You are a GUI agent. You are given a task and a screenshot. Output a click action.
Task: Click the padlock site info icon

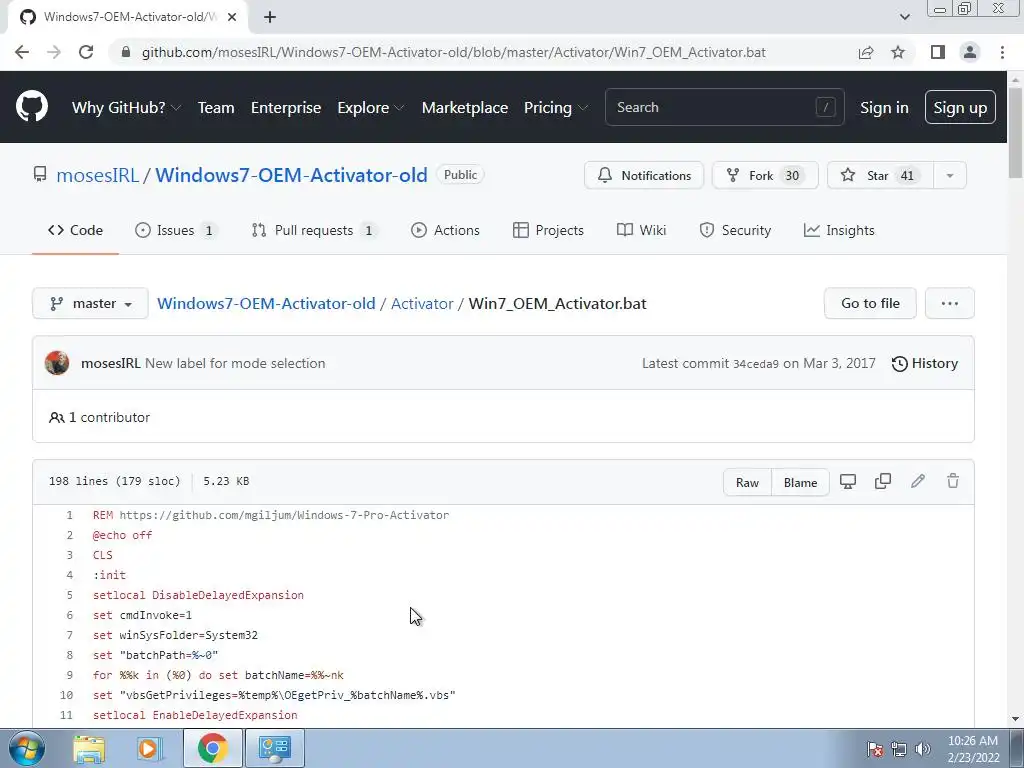(126, 52)
